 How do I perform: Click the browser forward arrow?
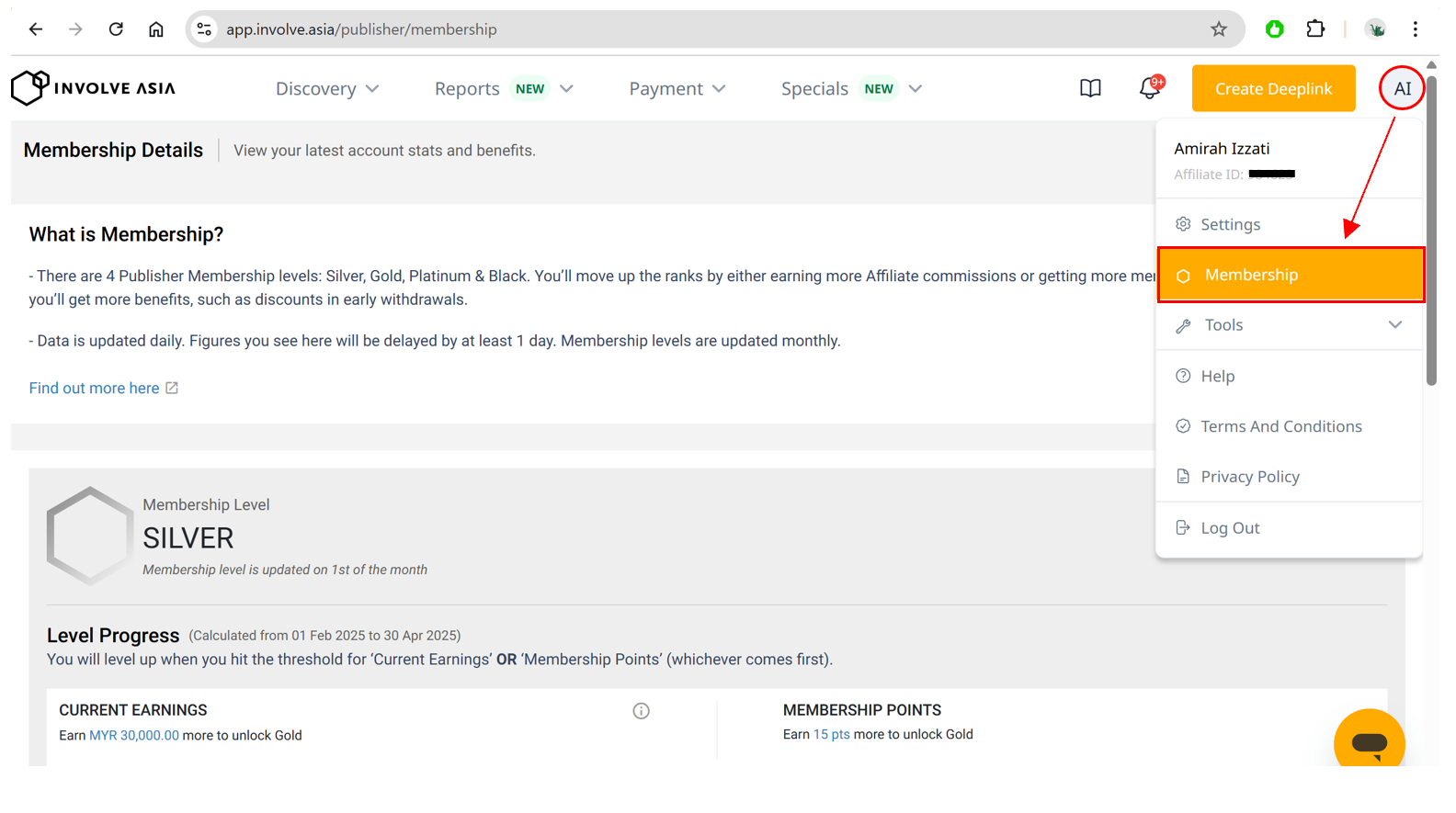point(75,29)
